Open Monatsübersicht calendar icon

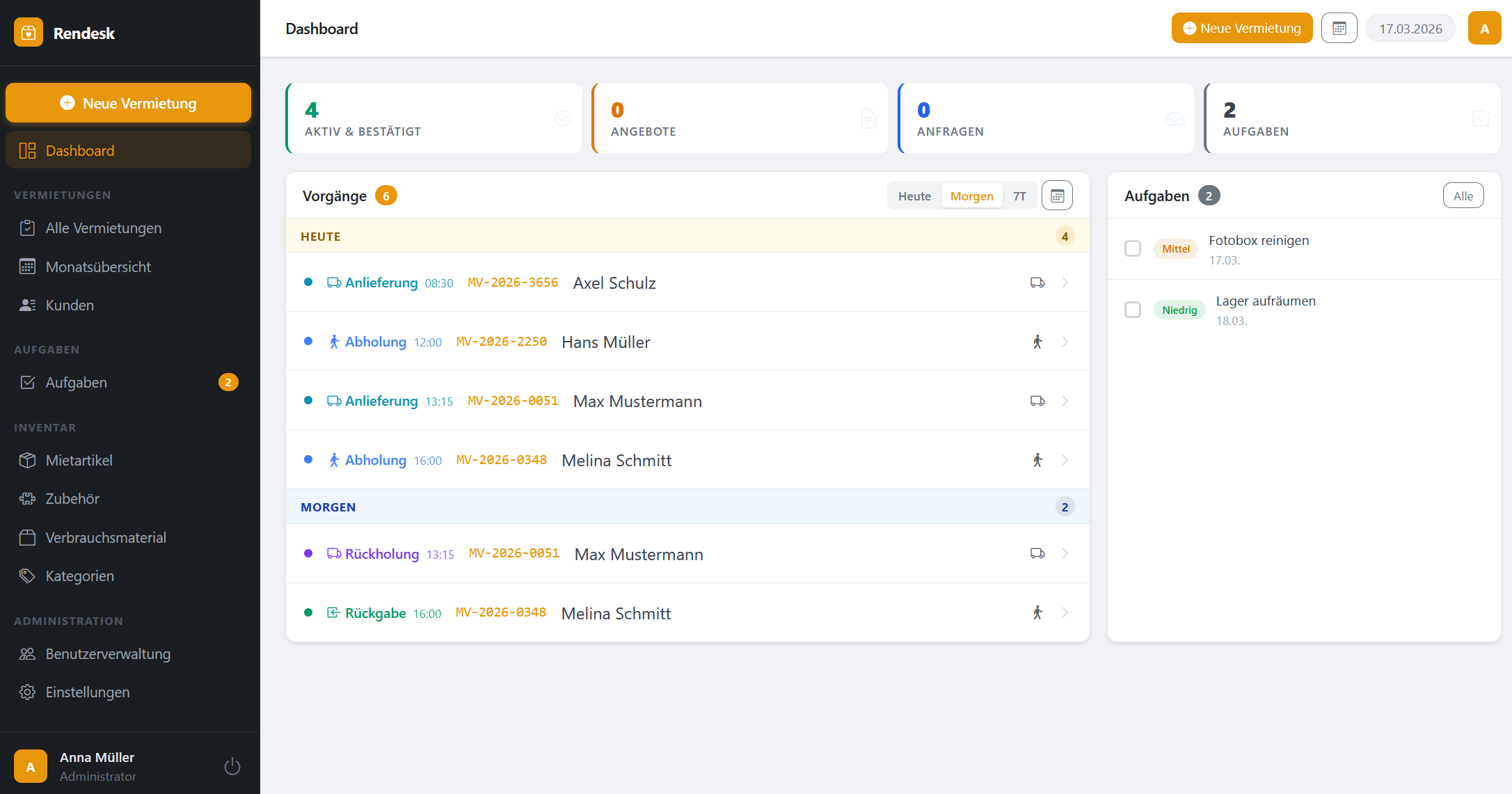(28, 267)
